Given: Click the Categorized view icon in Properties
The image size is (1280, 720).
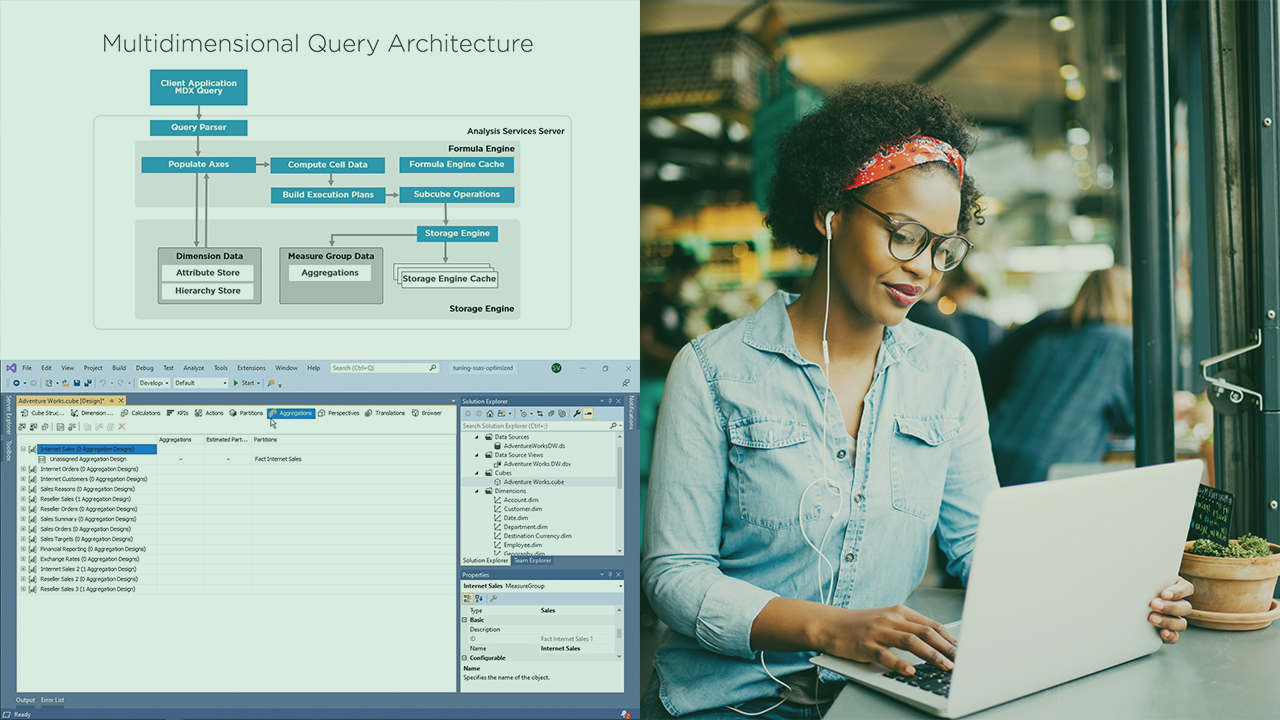Looking at the screenshot, I should (x=467, y=598).
